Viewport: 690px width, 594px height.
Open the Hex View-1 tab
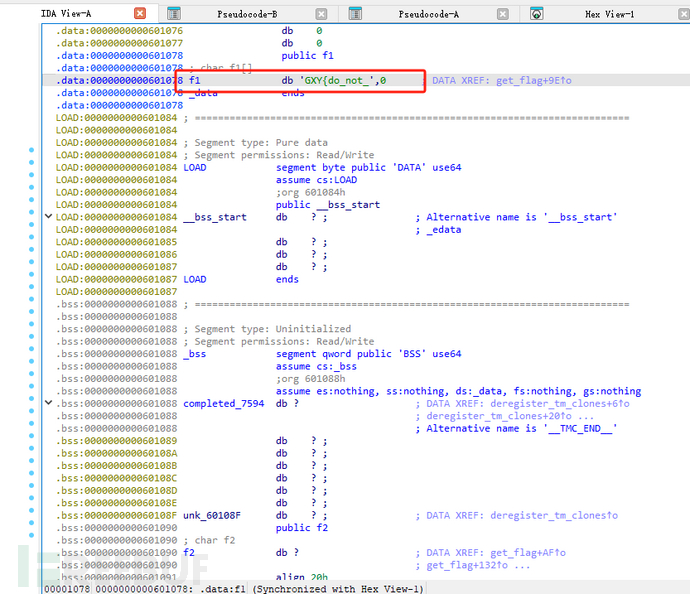tap(609, 14)
